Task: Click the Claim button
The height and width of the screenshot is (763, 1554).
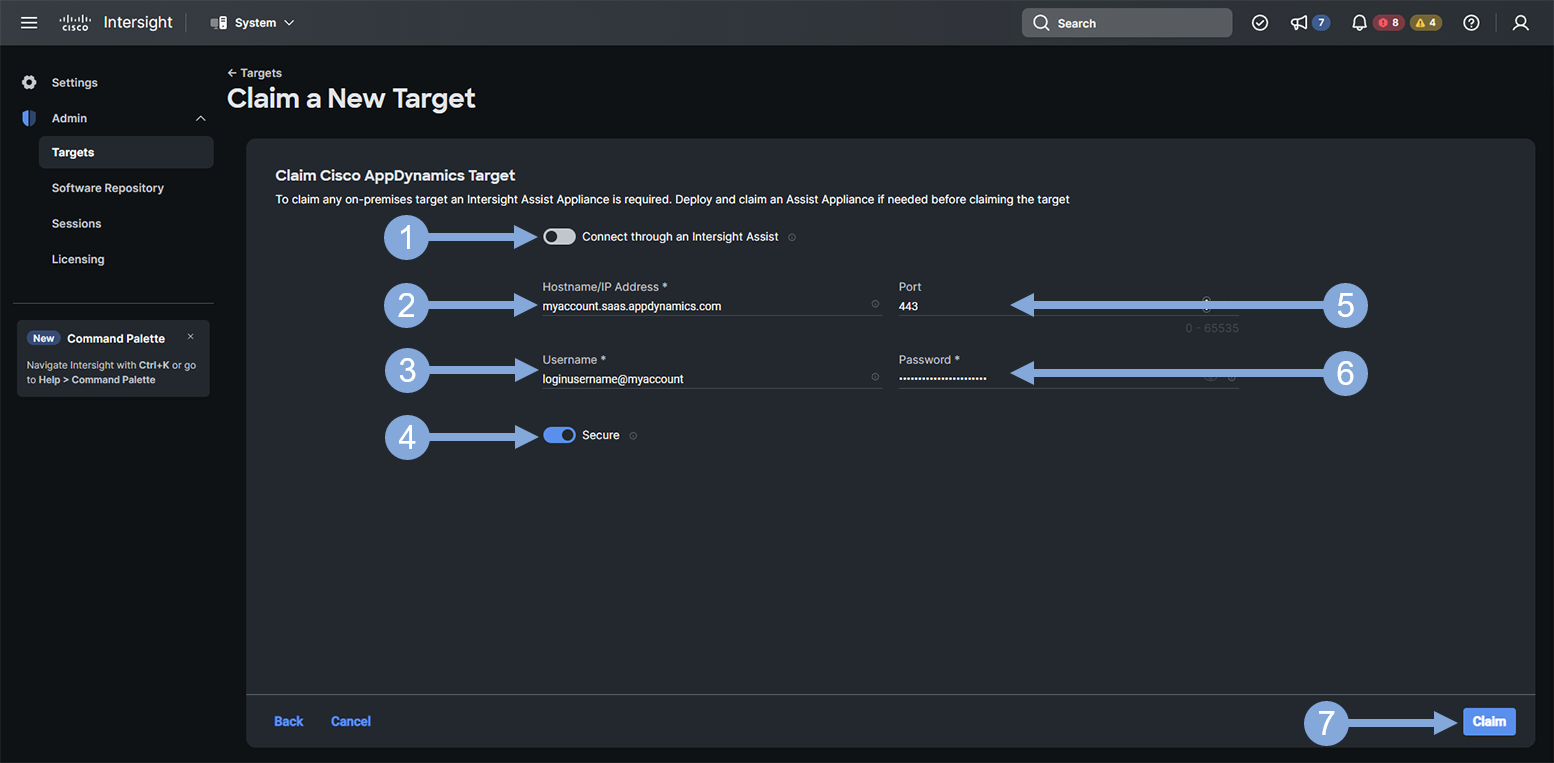Action: coord(1489,721)
